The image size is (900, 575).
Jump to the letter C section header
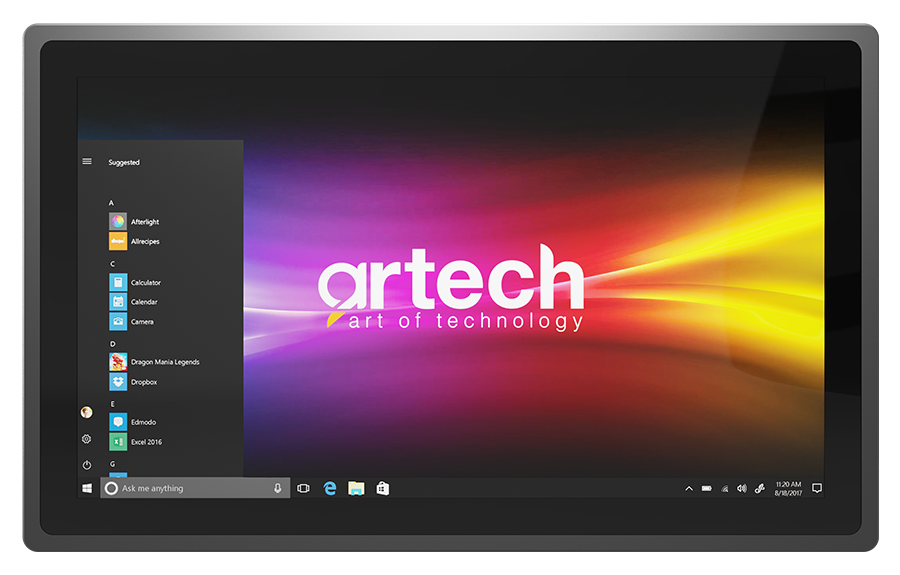pyautogui.click(x=112, y=264)
